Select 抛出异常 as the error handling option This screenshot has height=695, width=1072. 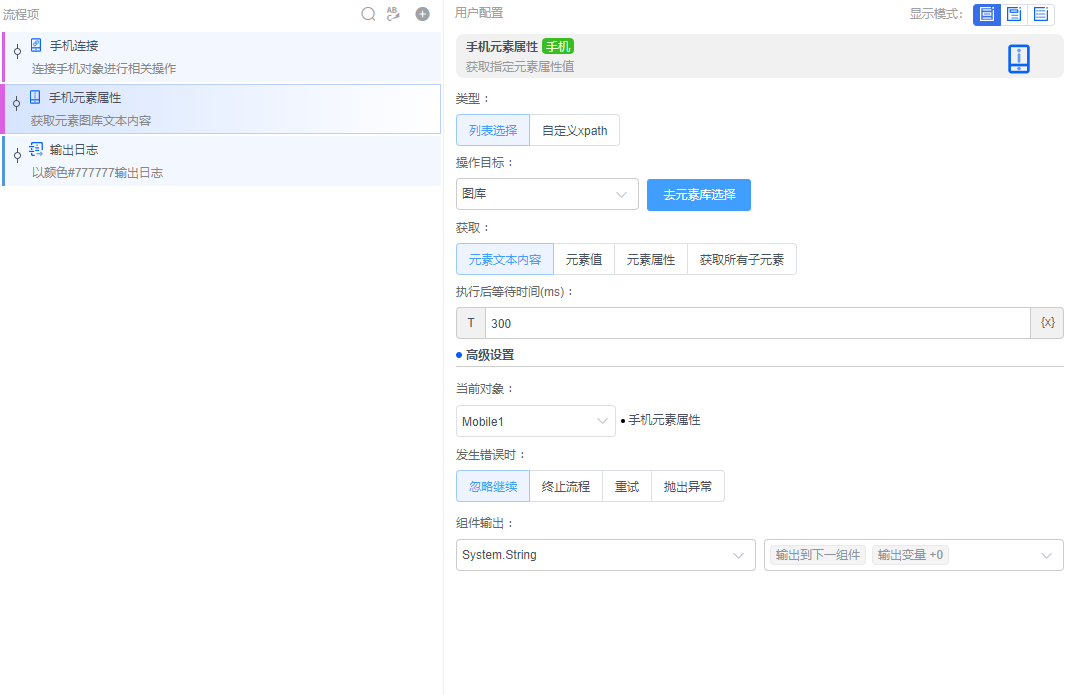click(688, 486)
